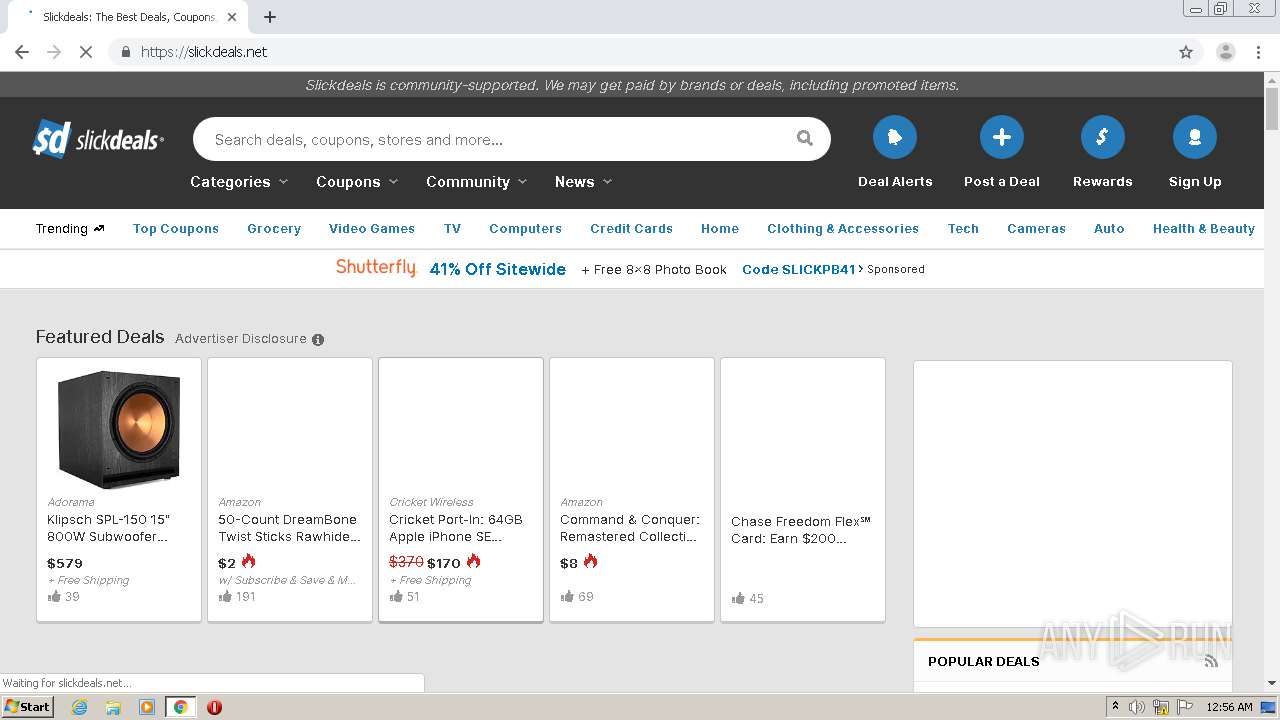
Task: Expand the News menu
Action: 583,182
